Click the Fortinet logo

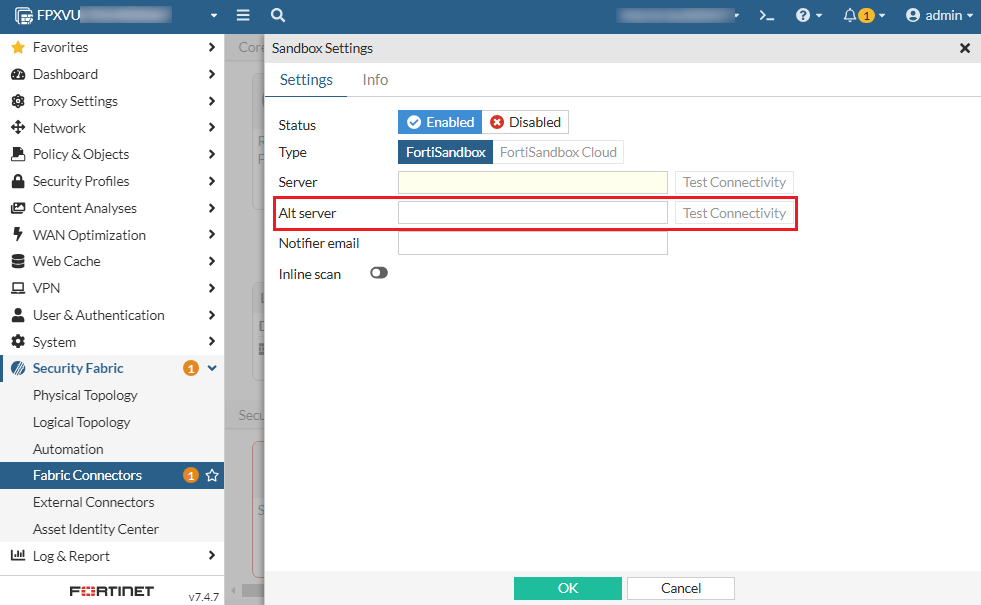point(111,591)
